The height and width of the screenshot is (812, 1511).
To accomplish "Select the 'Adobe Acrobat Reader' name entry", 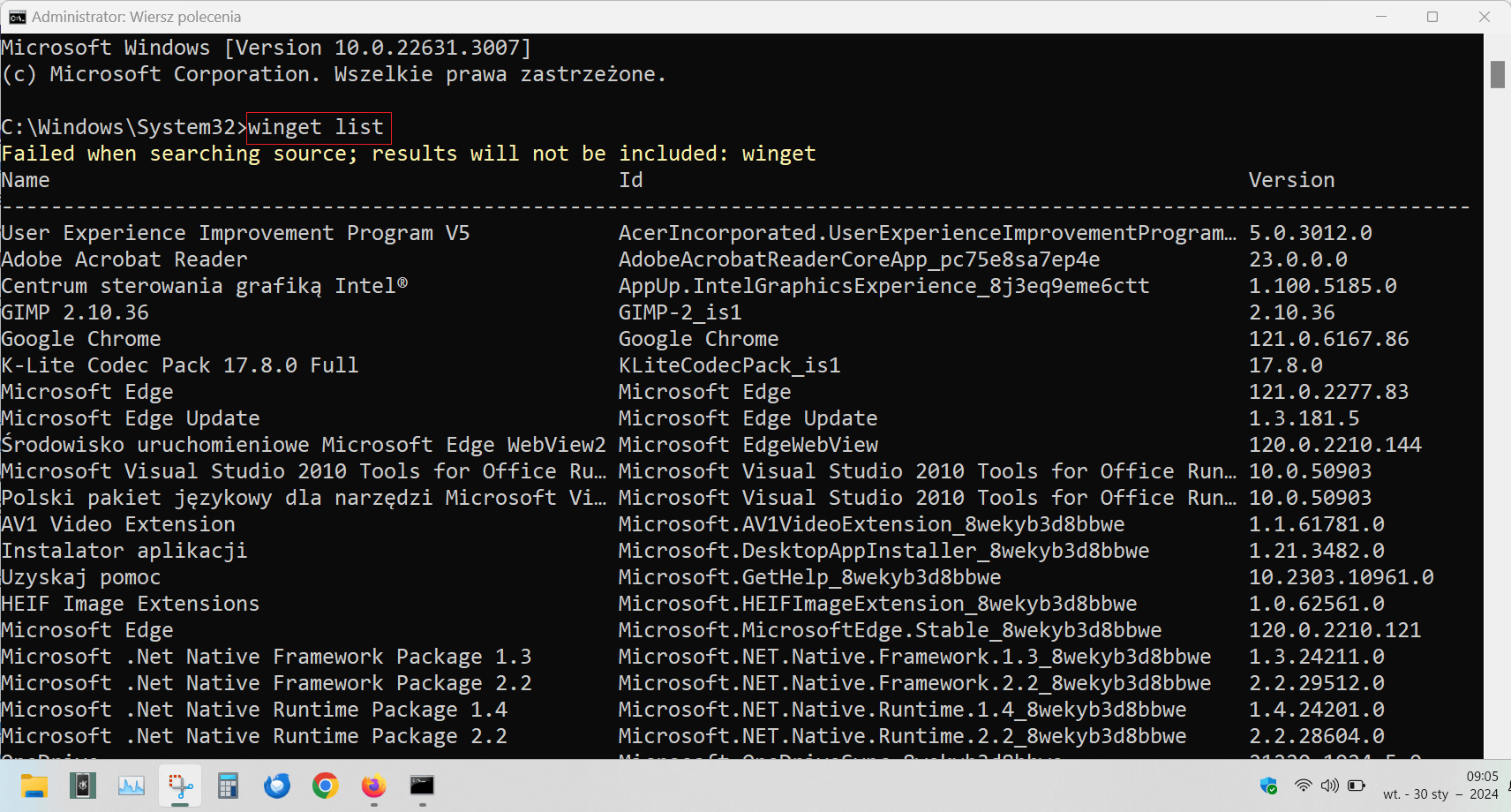I will point(124,259).
